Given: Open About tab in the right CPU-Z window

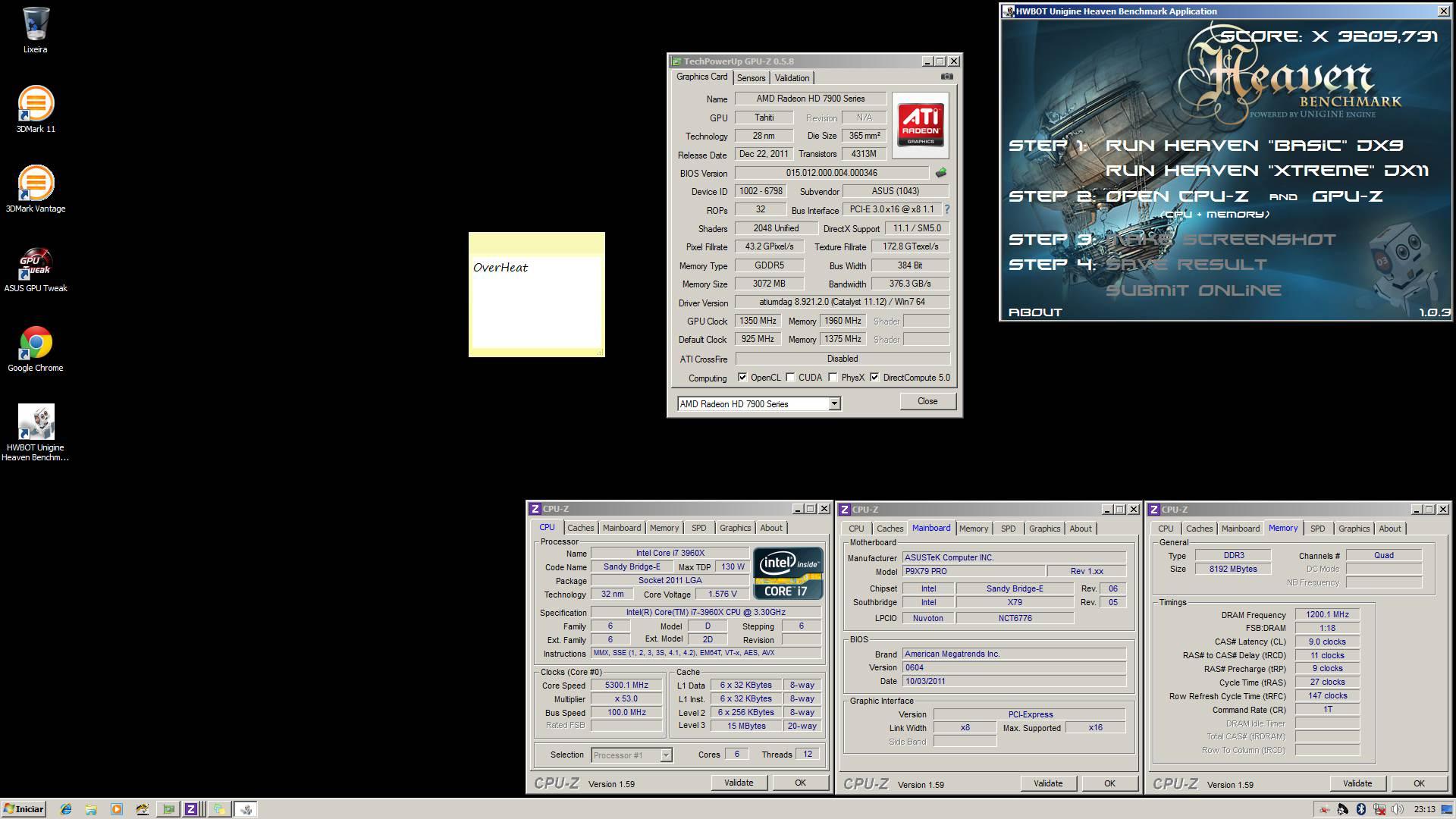Looking at the screenshot, I should pos(1390,529).
